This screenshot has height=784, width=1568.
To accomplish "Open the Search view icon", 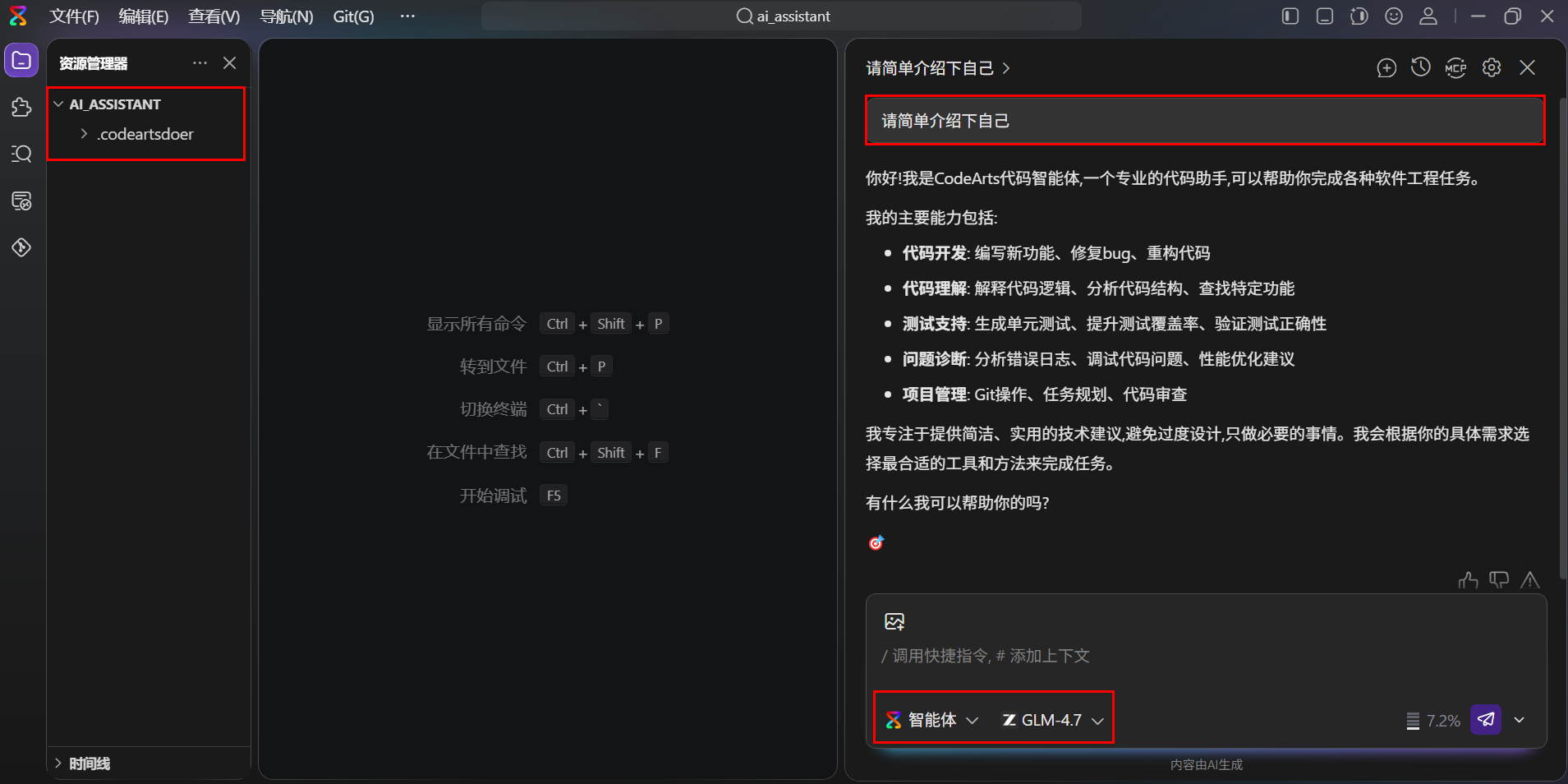I will click(x=21, y=154).
